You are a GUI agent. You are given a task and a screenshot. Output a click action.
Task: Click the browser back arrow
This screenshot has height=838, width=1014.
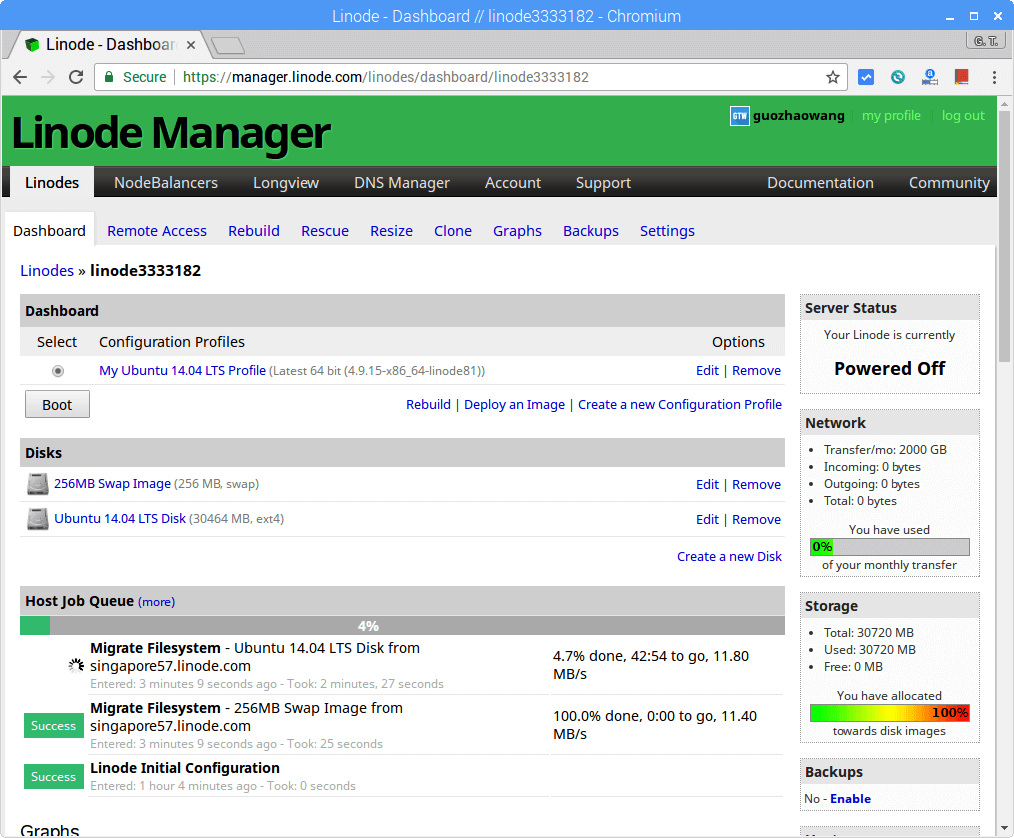click(x=20, y=76)
